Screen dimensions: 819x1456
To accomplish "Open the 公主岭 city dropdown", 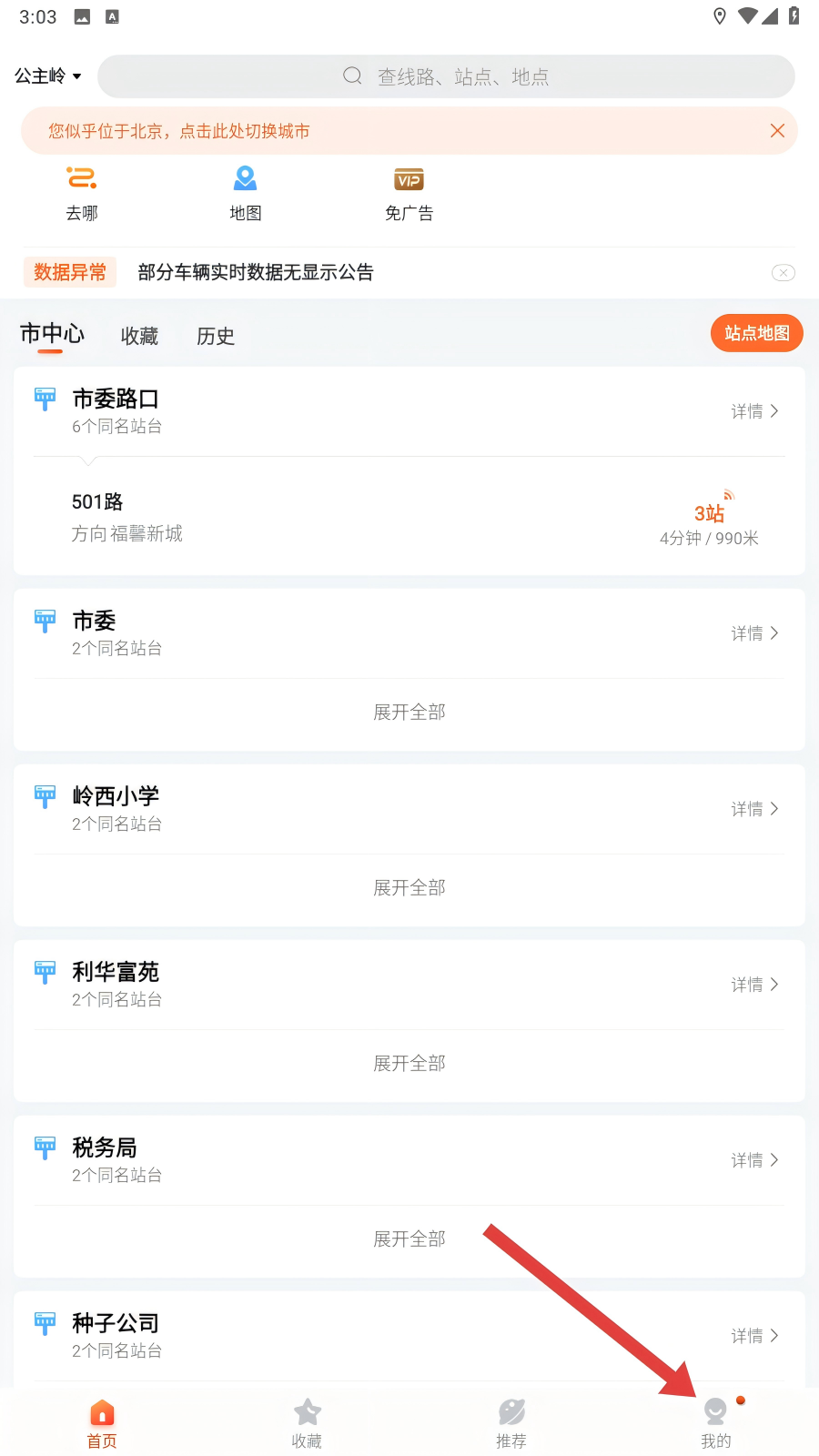I will [48, 76].
